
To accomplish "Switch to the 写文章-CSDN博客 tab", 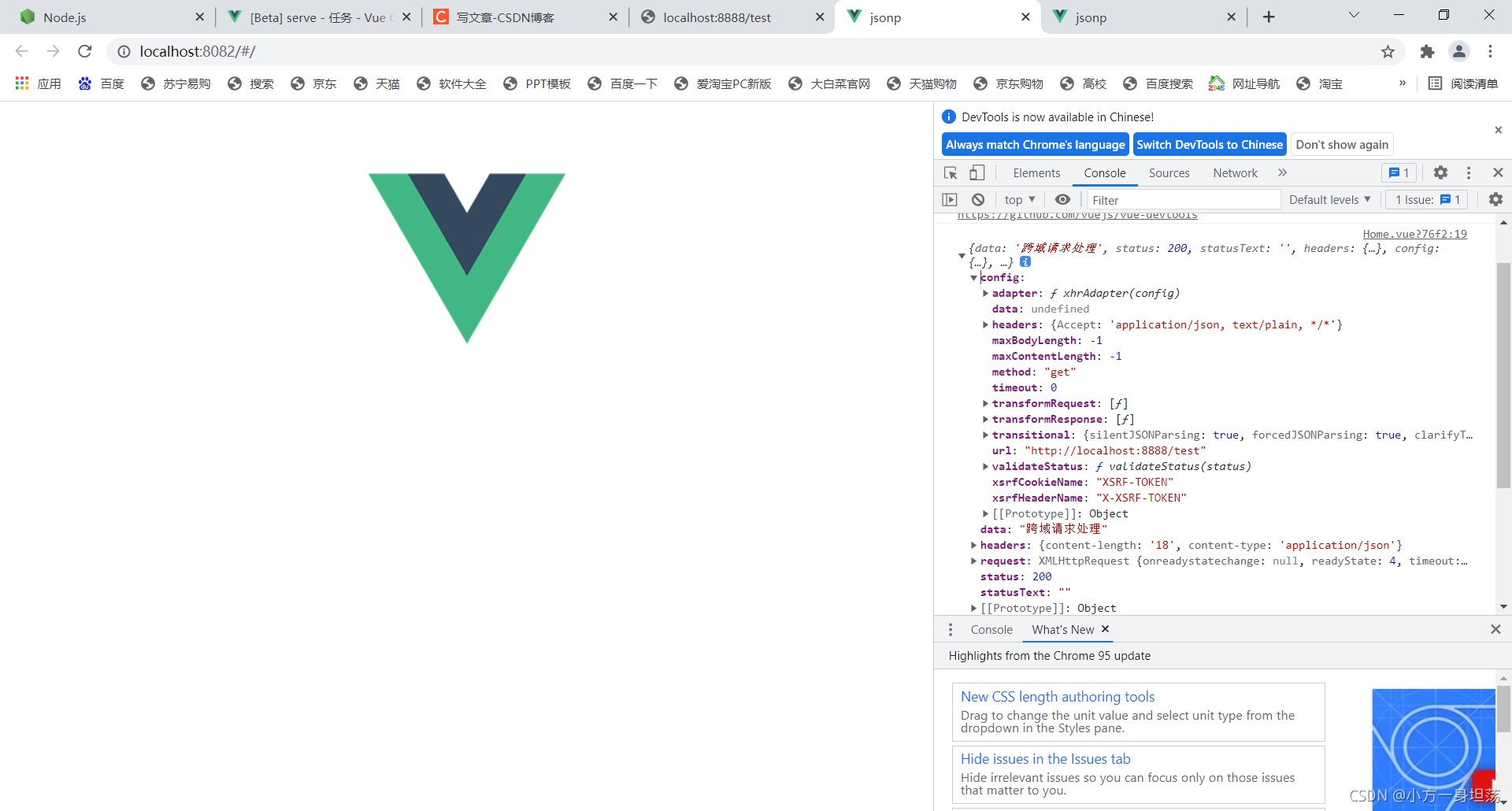I will pyautogui.click(x=526, y=17).
